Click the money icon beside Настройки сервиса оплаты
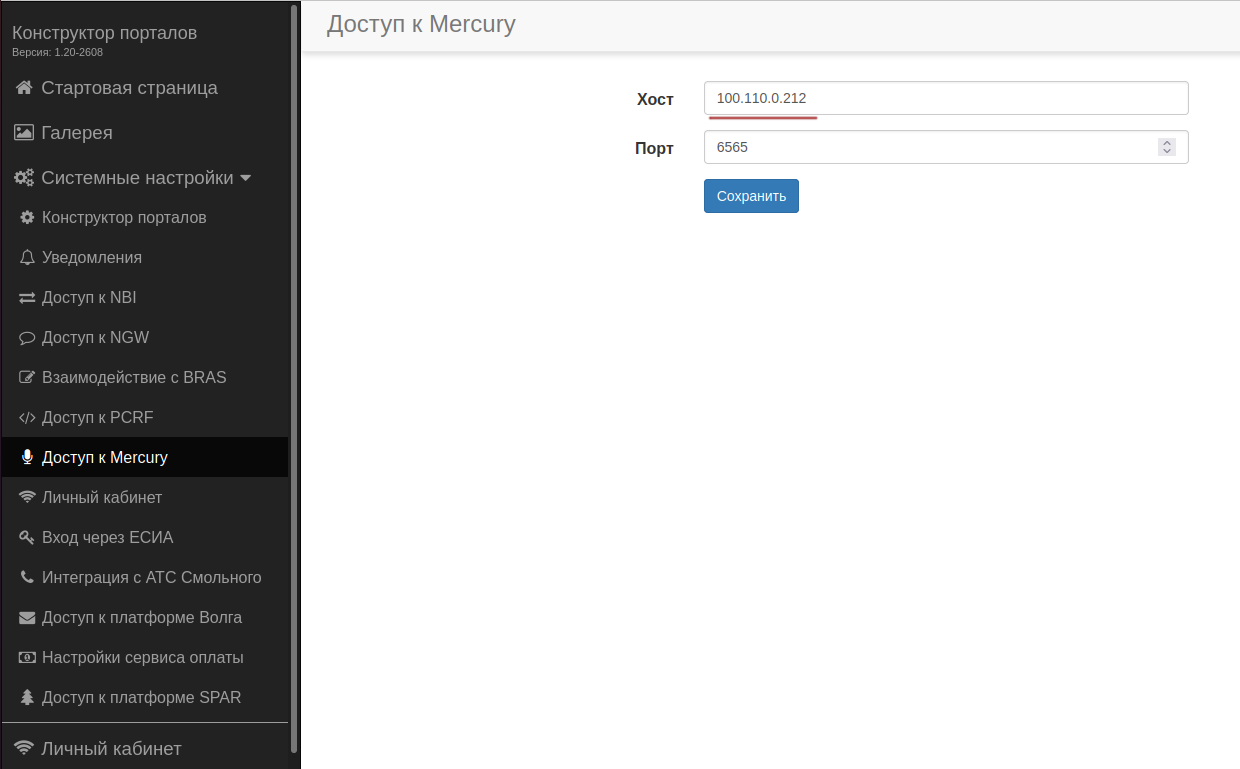The image size is (1240, 769). 27,657
